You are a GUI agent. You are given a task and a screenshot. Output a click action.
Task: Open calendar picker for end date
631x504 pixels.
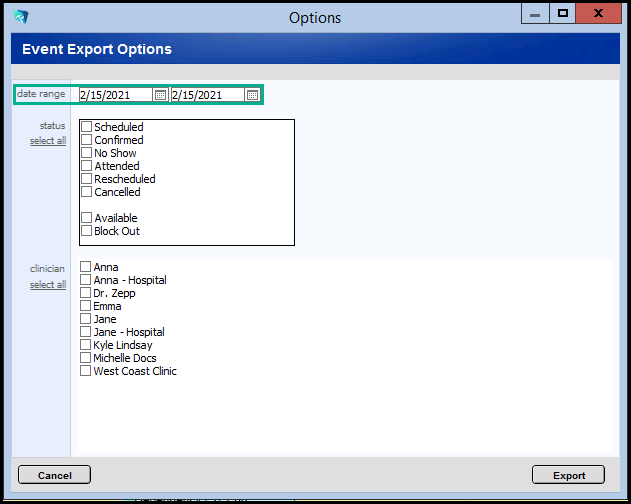pos(252,95)
